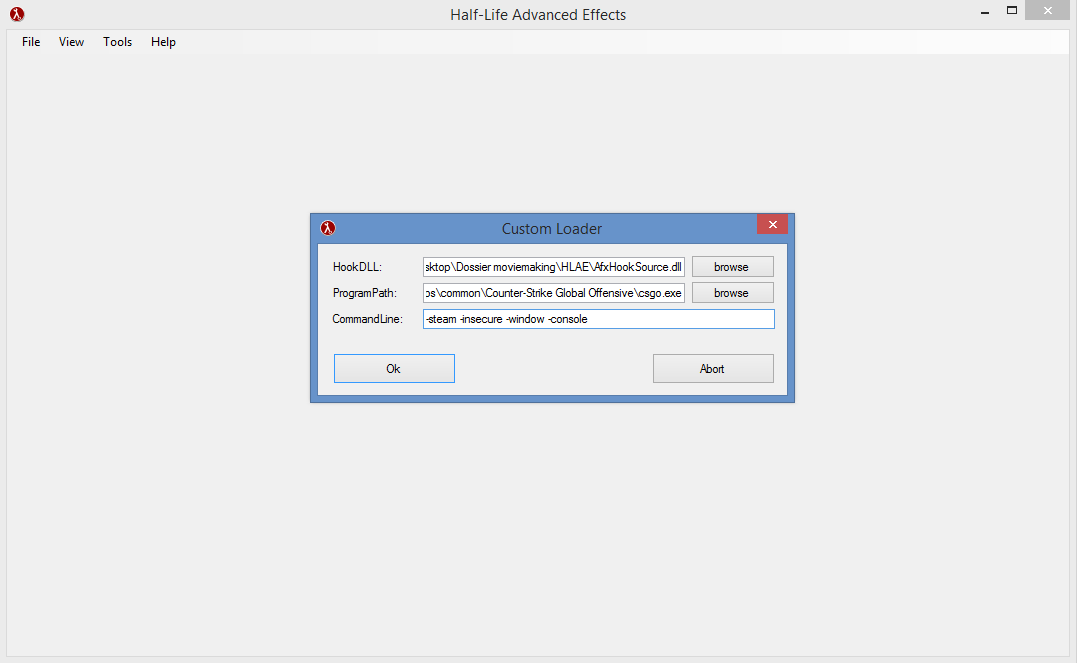Click inside the CommandLine input box
This screenshot has width=1077, height=663.
click(x=598, y=319)
